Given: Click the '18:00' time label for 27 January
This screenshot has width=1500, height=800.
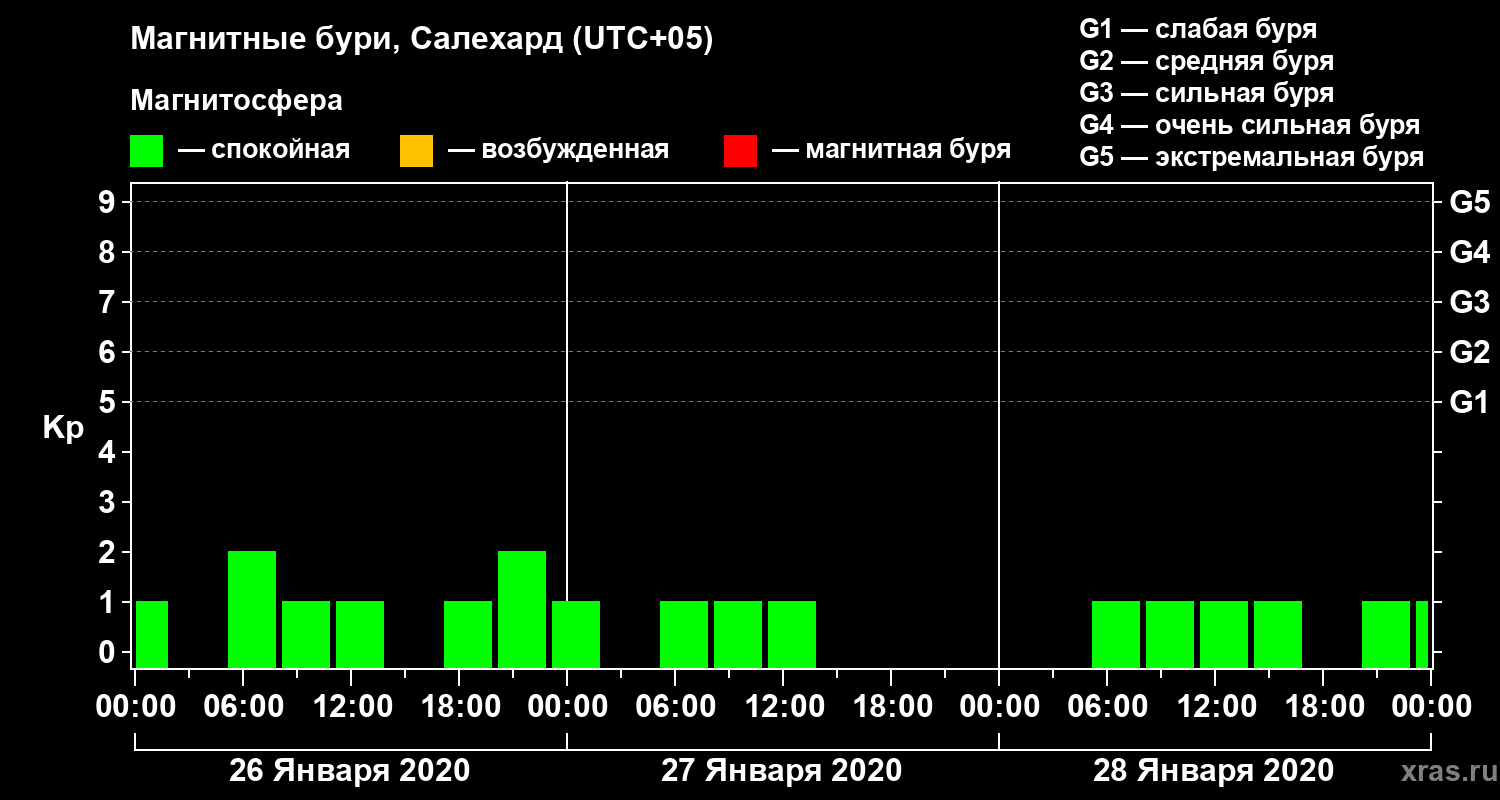Looking at the screenshot, I should point(891,706).
